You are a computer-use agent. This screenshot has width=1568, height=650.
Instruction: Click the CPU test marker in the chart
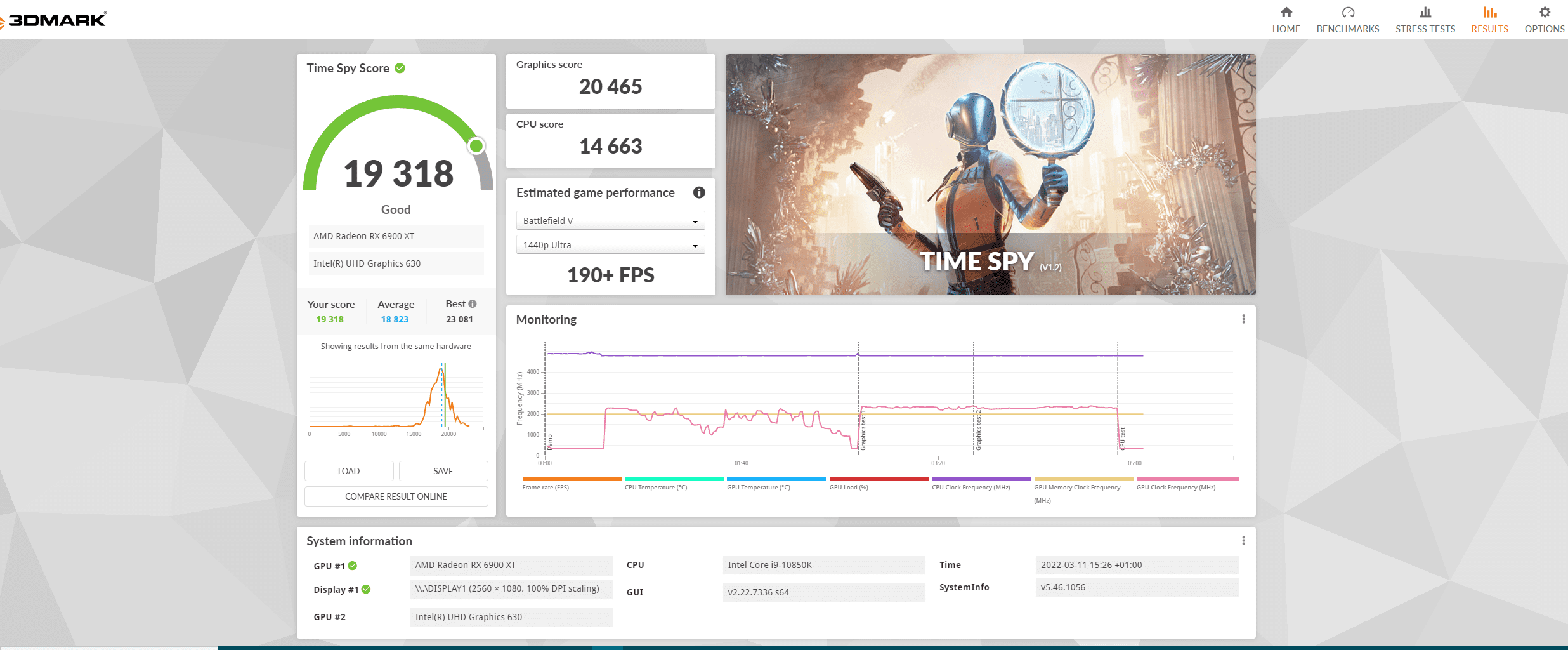coord(1122,438)
